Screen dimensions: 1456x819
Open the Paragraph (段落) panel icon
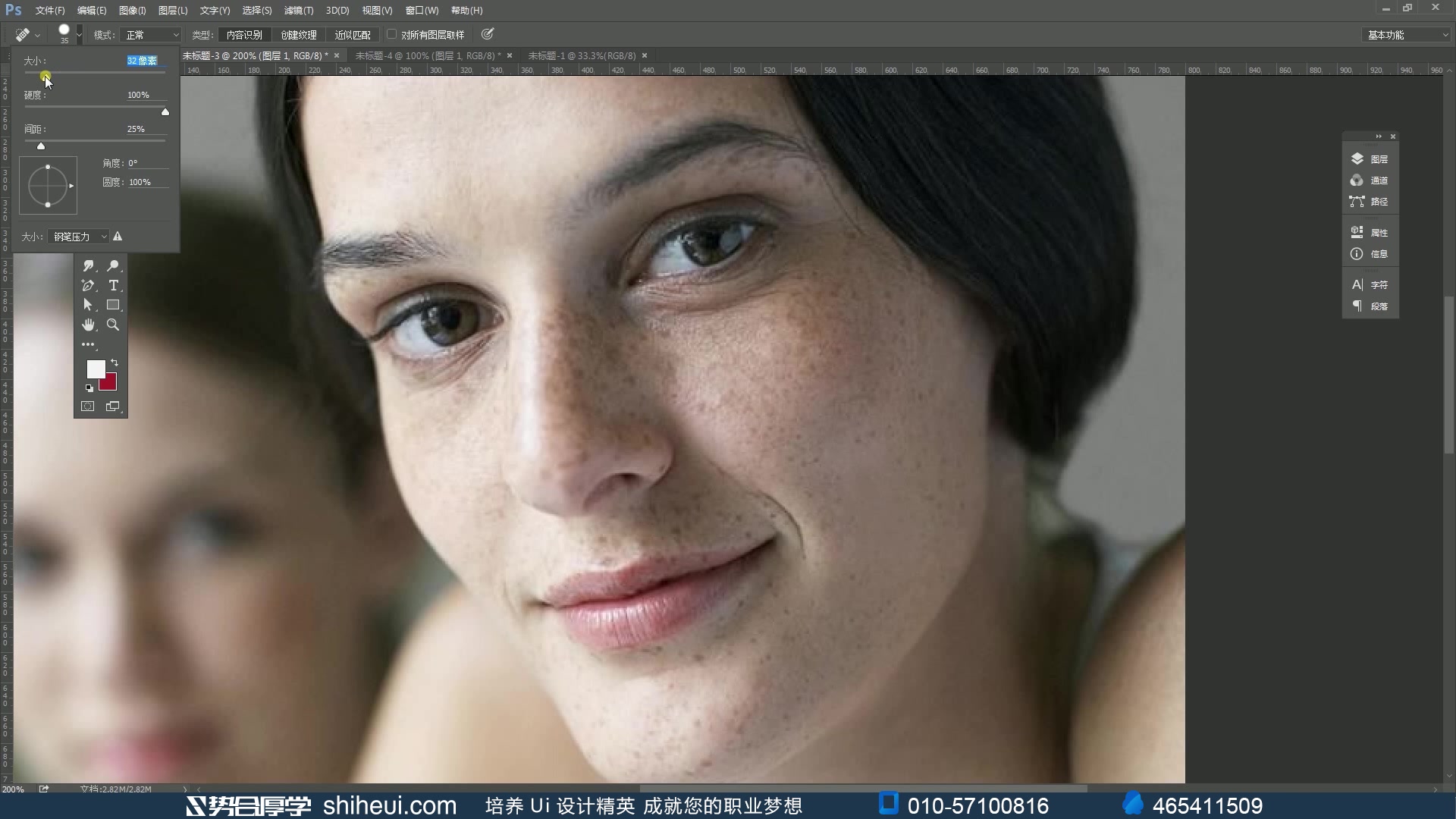[x=1357, y=306]
